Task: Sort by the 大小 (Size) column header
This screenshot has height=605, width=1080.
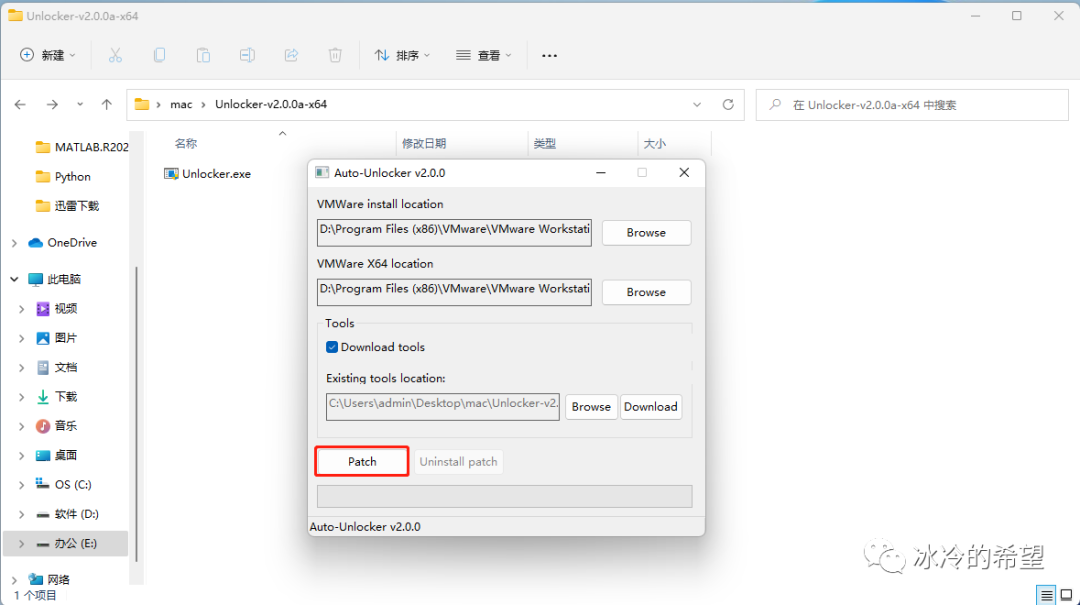Action: coord(654,143)
